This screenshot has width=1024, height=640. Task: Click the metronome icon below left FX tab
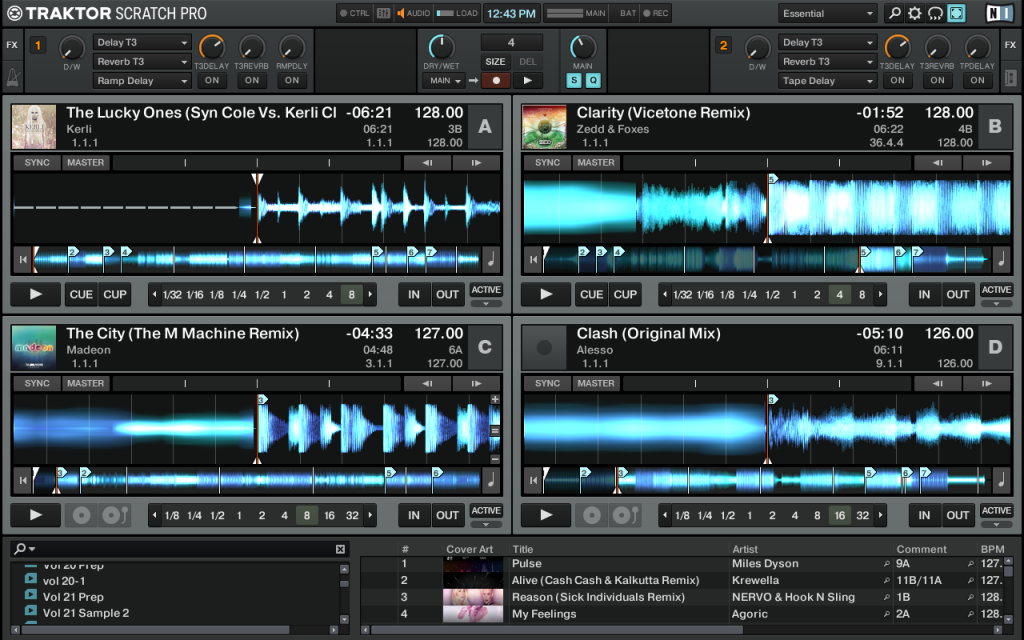point(13,78)
